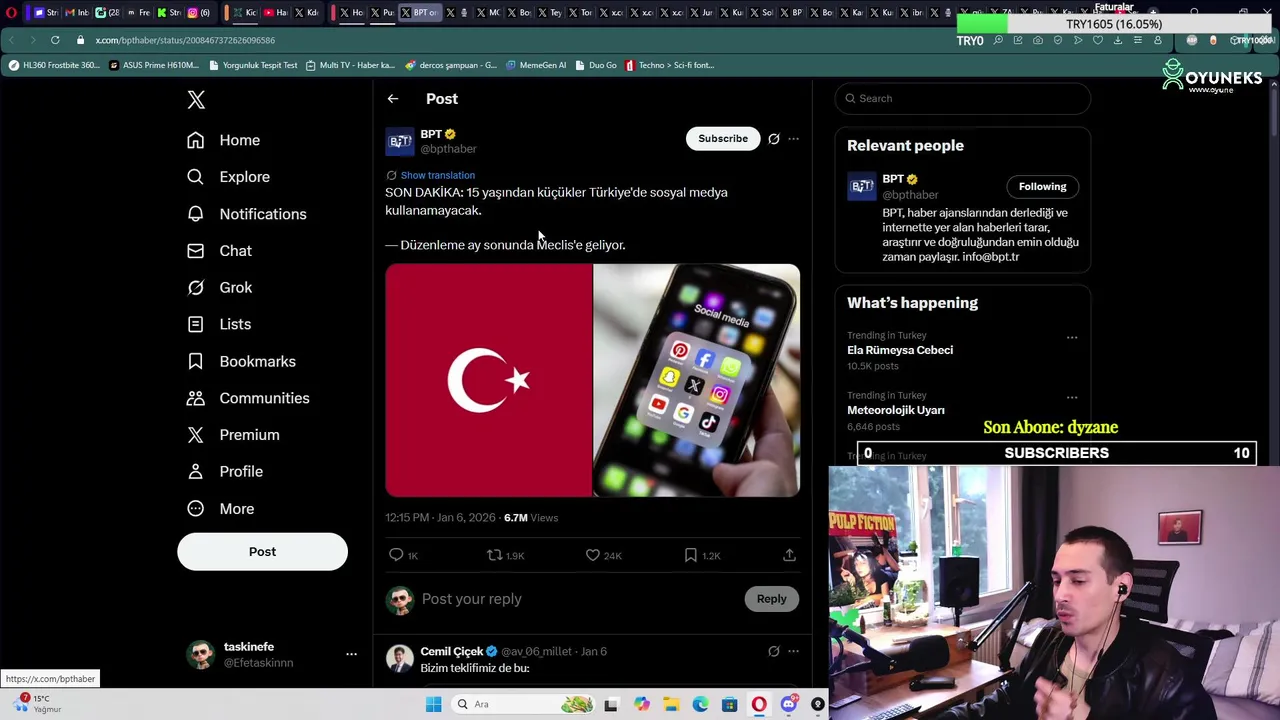Open Microsoft Edge from the taskbar
Image resolution: width=1280 pixels, height=720 pixels.
[x=700, y=705]
